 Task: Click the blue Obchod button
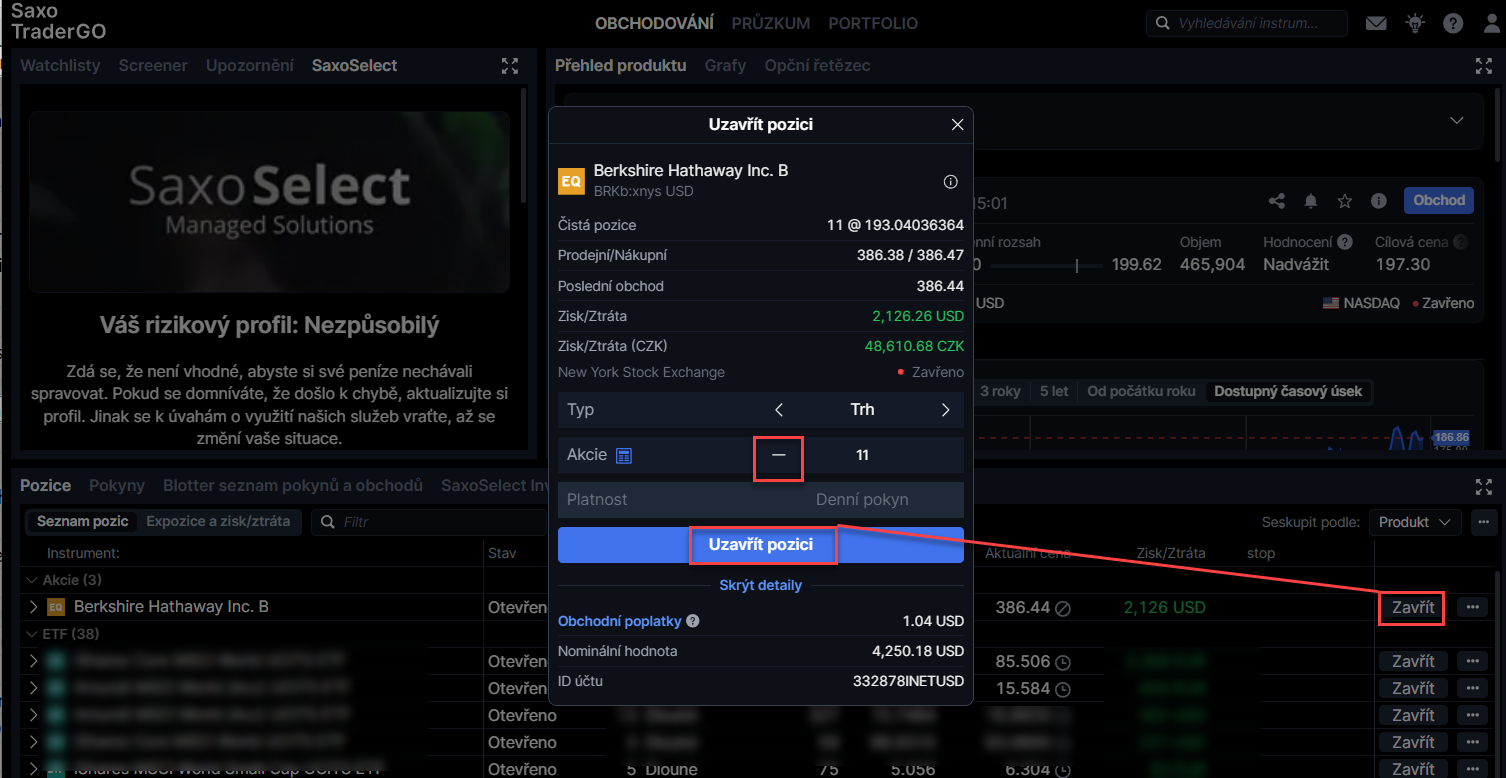click(1439, 201)
